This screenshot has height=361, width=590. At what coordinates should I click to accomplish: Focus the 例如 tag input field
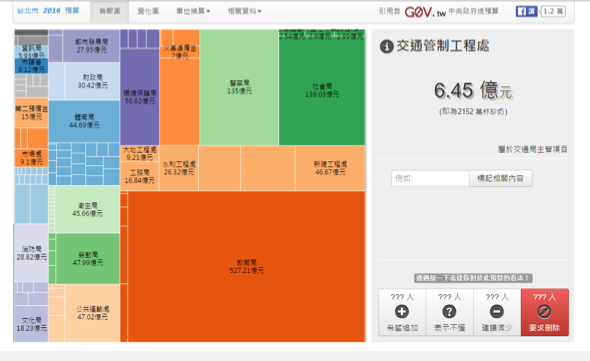pyautogui.click(x=430, y=178)
